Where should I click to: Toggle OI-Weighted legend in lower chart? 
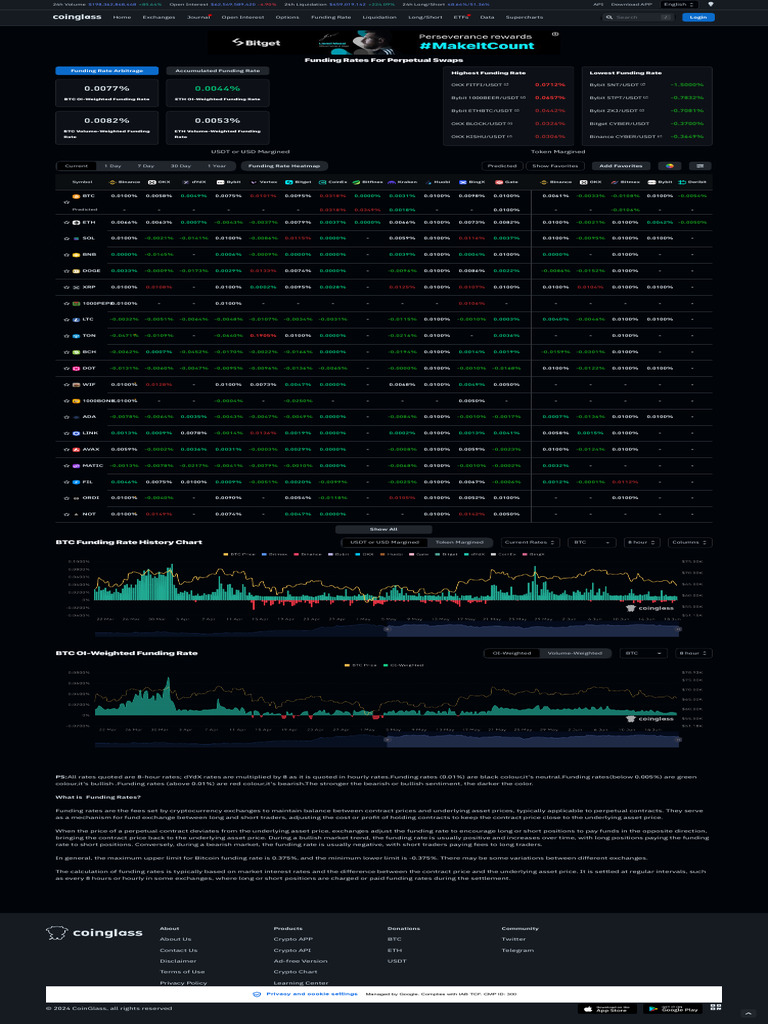point(402,665)
